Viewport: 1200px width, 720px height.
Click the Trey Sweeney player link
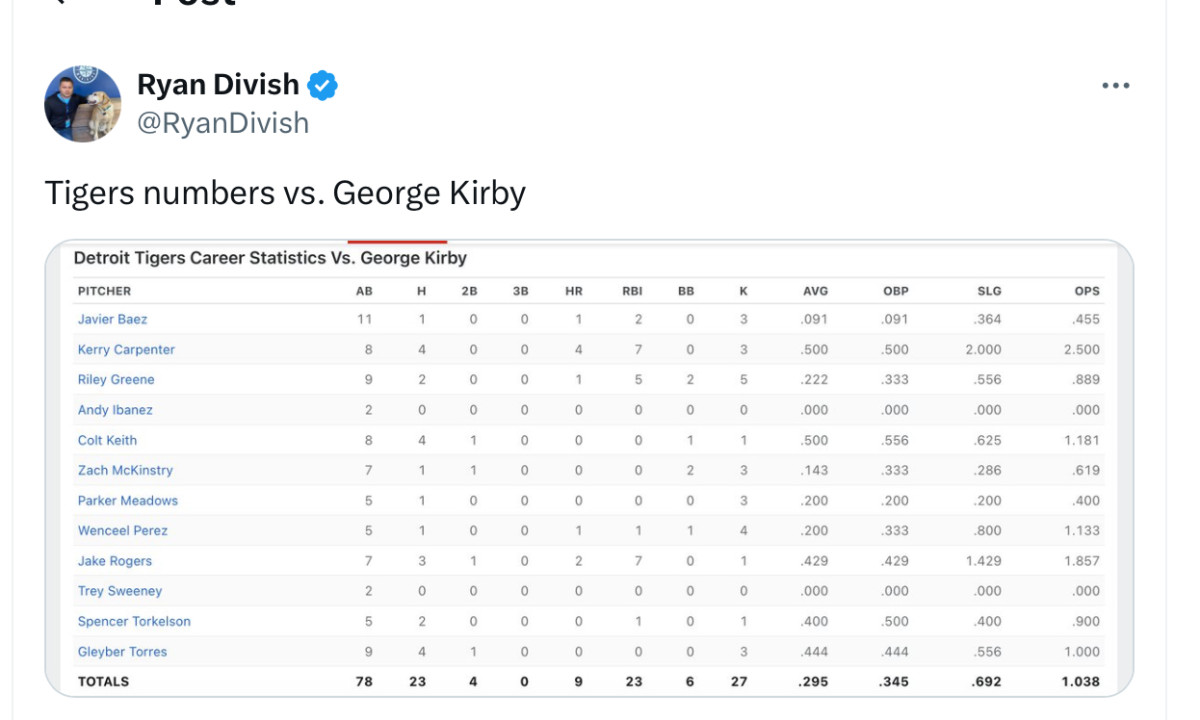pyautogui.click(x=120, y=591)
